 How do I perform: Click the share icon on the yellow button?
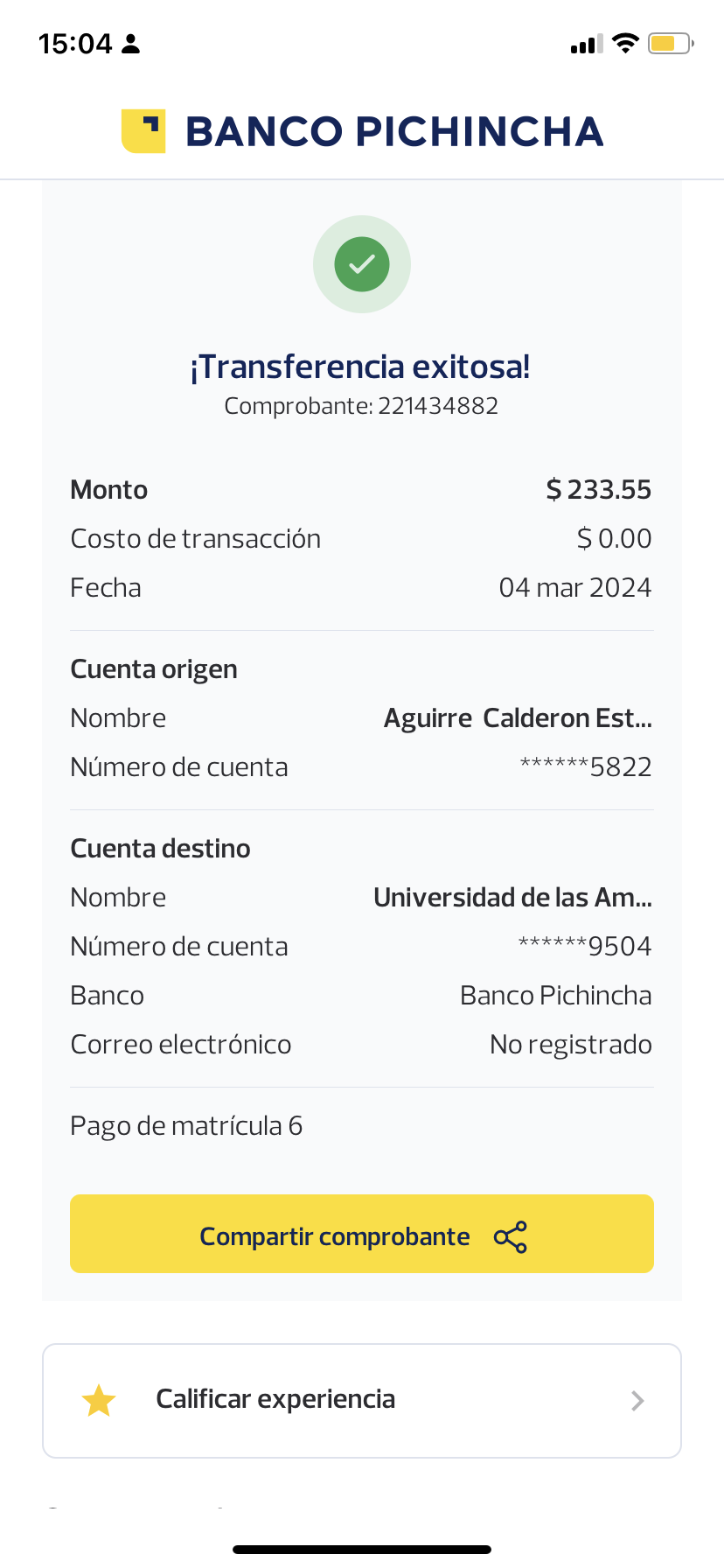pos(511,1237)
